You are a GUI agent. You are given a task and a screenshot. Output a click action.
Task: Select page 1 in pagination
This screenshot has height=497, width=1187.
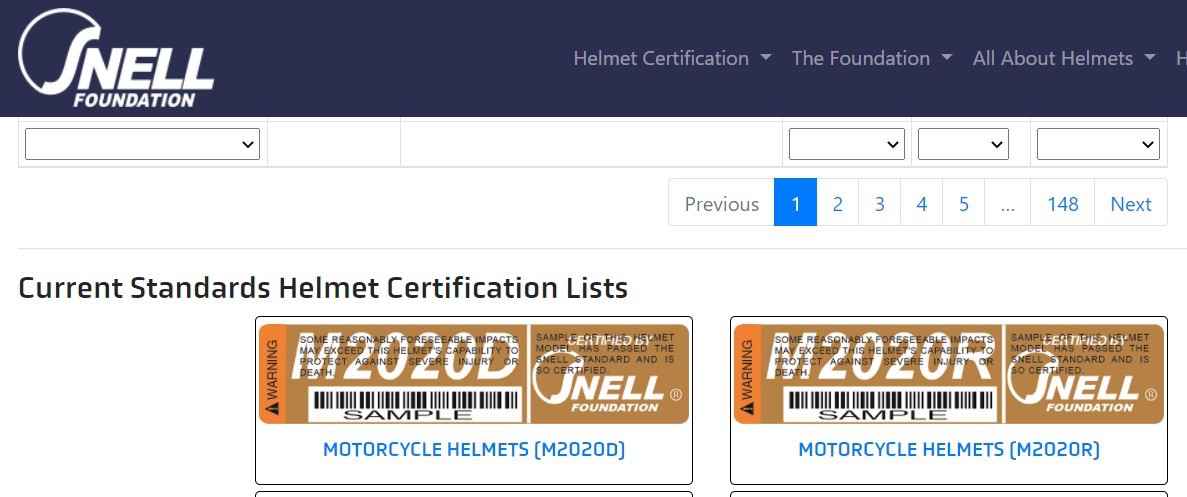[x=796, y=202]
